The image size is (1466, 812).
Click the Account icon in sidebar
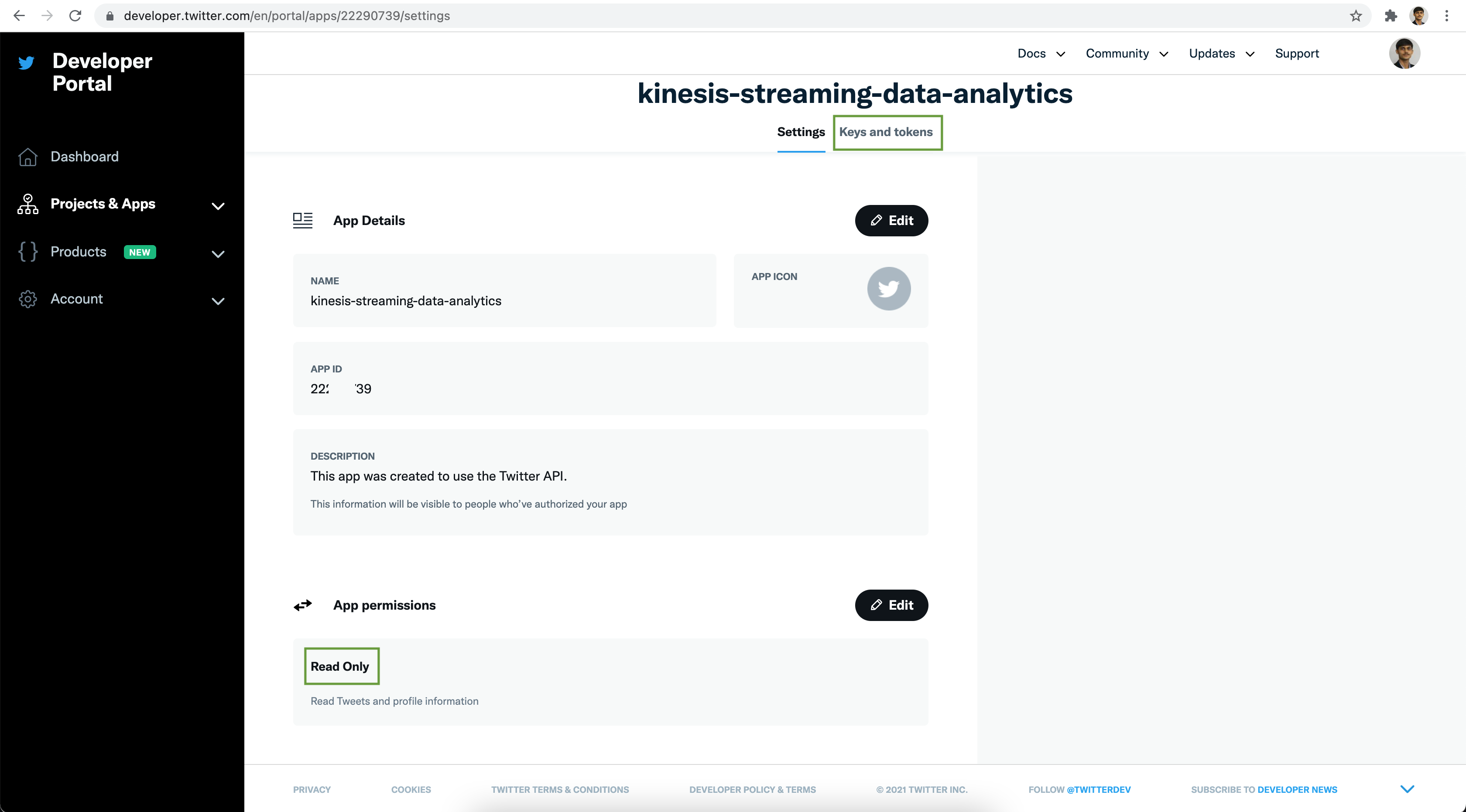pyautogui.click(x=26, y=298)
